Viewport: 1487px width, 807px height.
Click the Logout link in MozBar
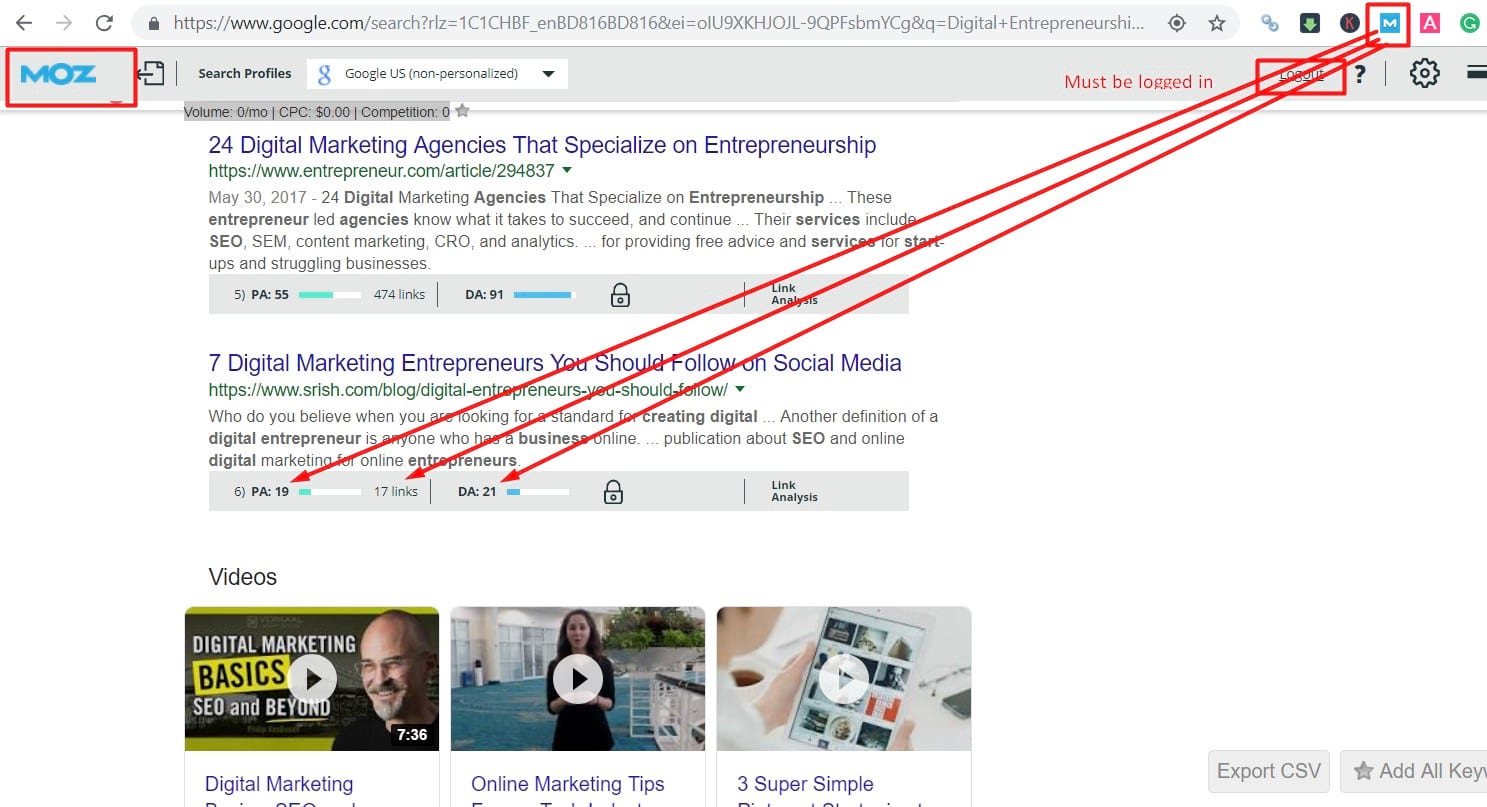pos(1301,75)
